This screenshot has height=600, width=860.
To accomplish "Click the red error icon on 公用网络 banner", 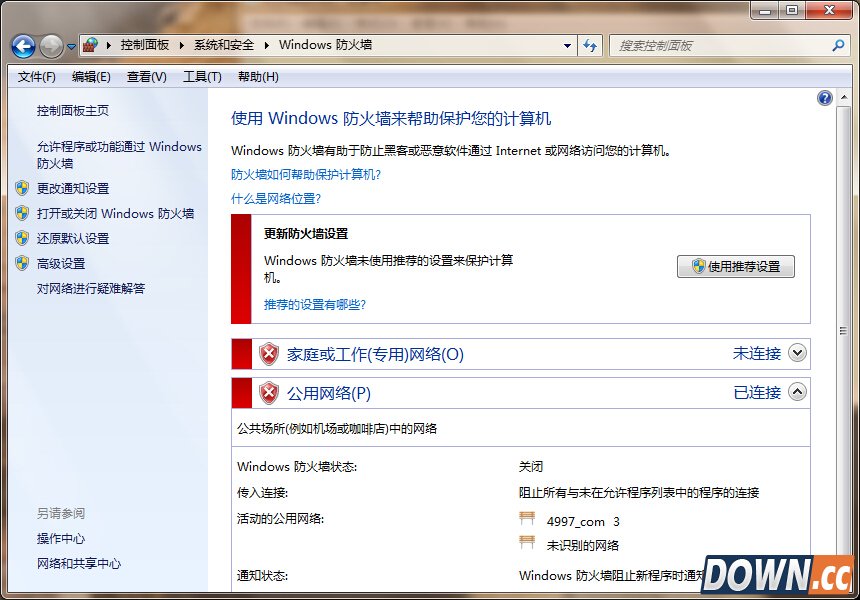I will [x=268, y=392].
